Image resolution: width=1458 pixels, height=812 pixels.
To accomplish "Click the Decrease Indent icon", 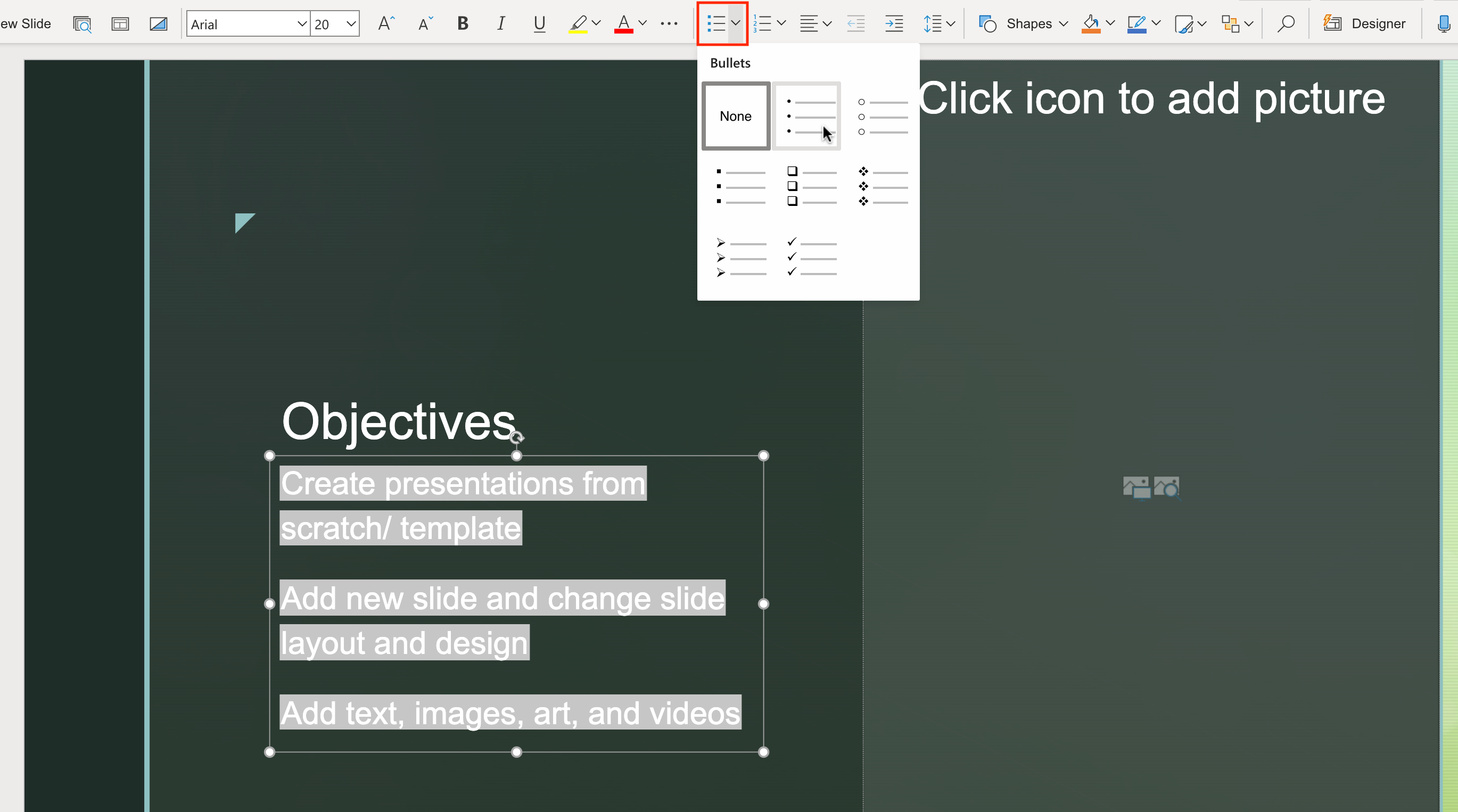I will [x=855, y=24].
